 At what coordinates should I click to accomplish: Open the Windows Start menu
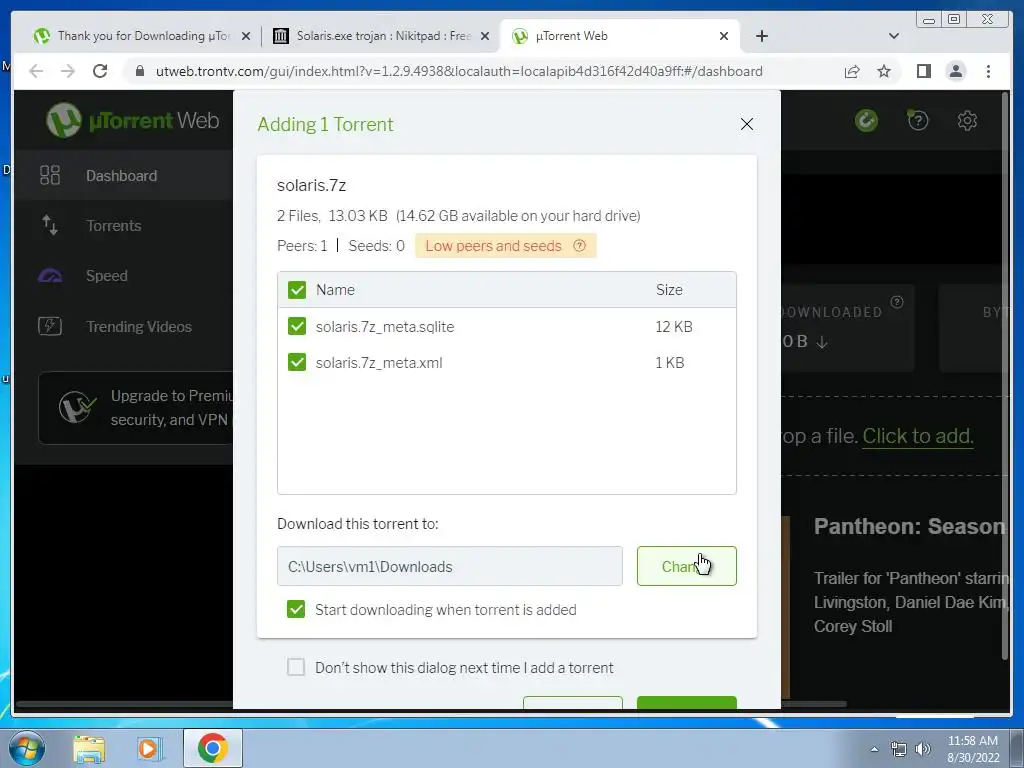pyautogui.click(x=27, y=748)
